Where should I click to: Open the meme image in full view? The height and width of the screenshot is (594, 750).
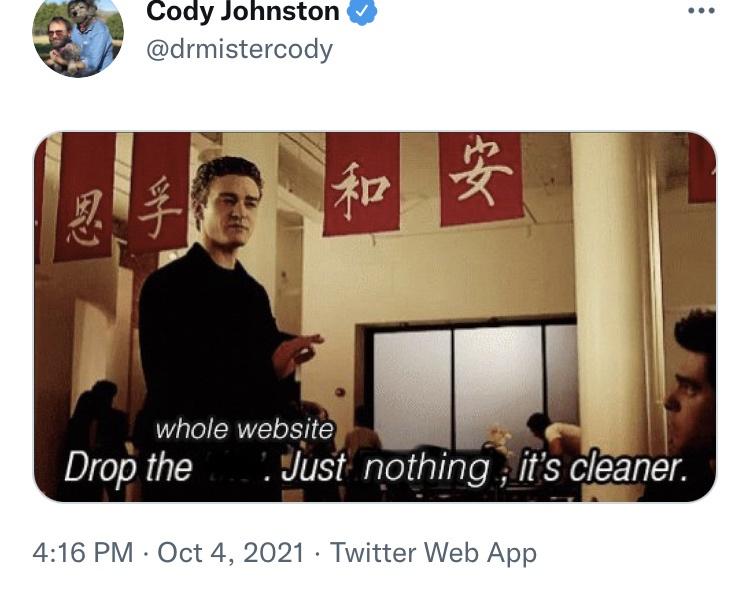click(x=375, y=317)
